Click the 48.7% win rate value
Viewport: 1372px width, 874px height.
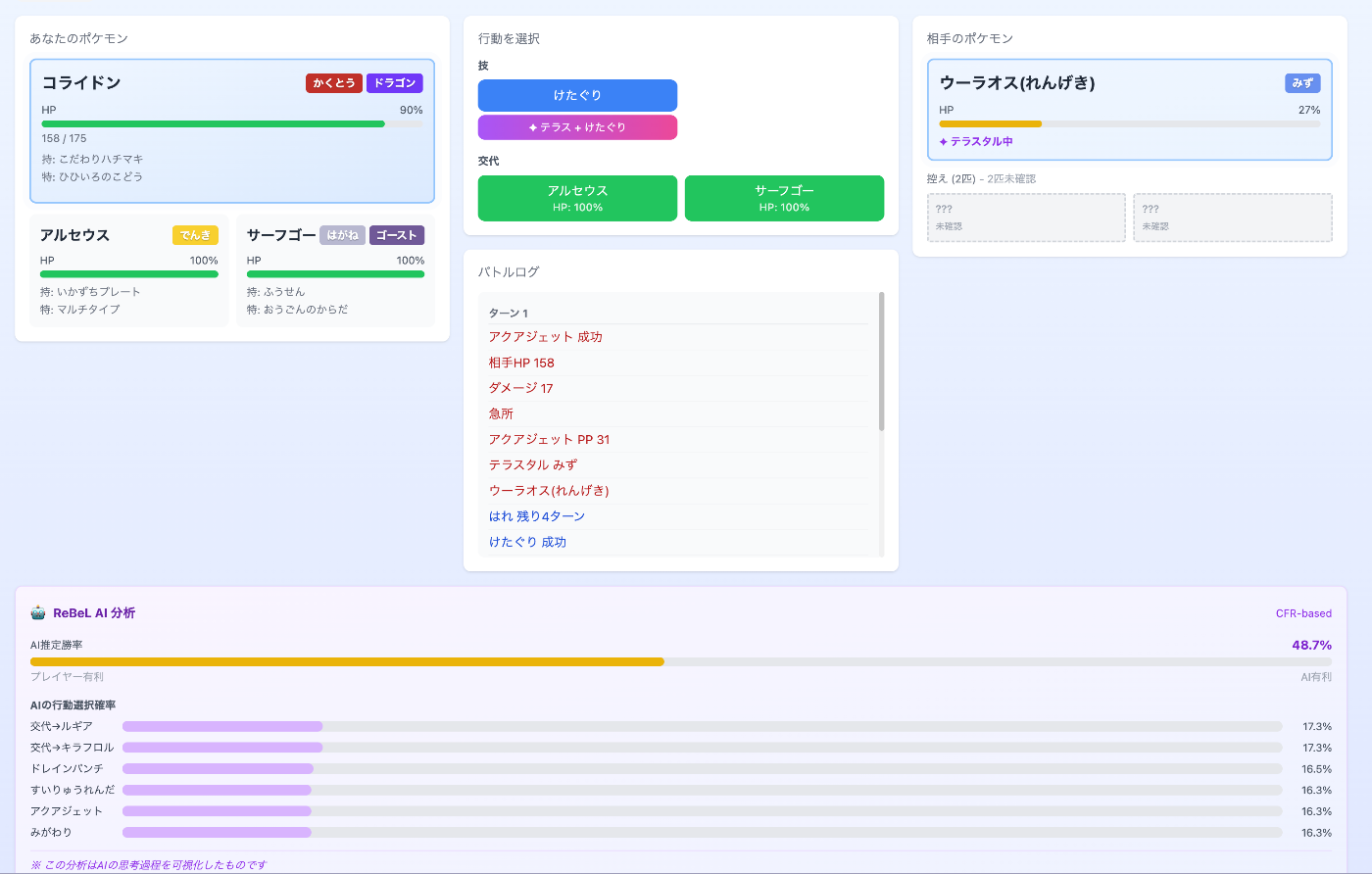click(1311, 645)
